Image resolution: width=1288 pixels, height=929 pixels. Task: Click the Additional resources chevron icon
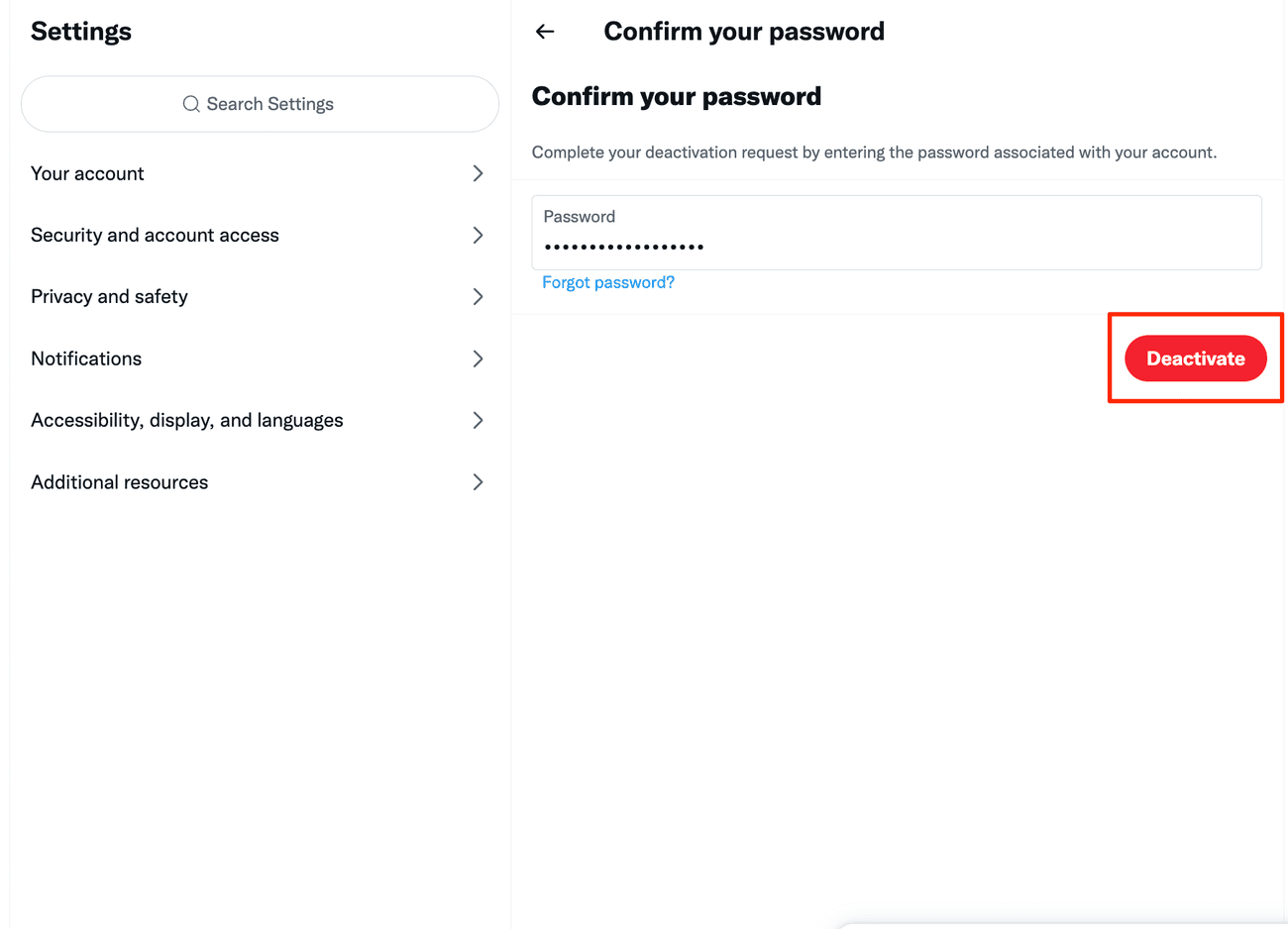pyautogui.click(x=478, y=482)
